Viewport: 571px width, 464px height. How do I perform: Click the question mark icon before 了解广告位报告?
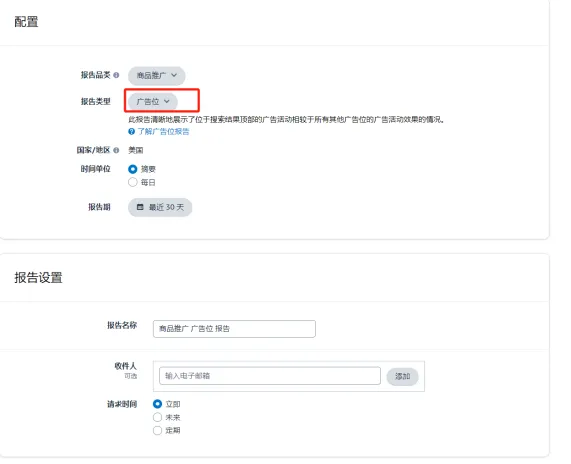pyautogui.click(x=131, y=131)
